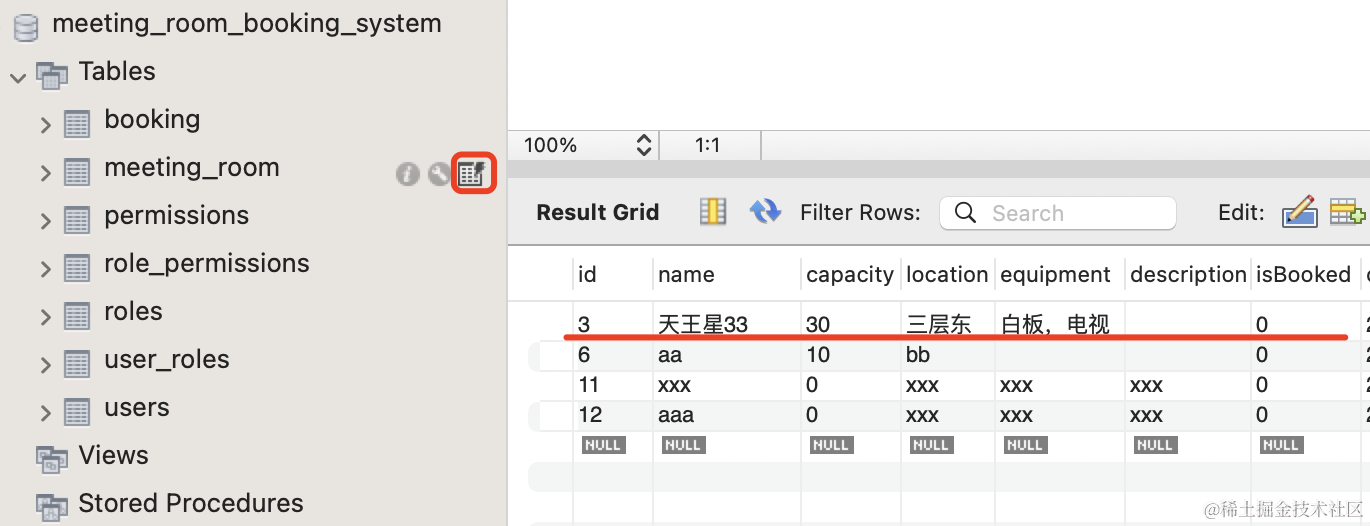Click the edit row pencil icon
Viewport: 1370px width, 526px height.
pyautogui.click(x=1299, y=212)
